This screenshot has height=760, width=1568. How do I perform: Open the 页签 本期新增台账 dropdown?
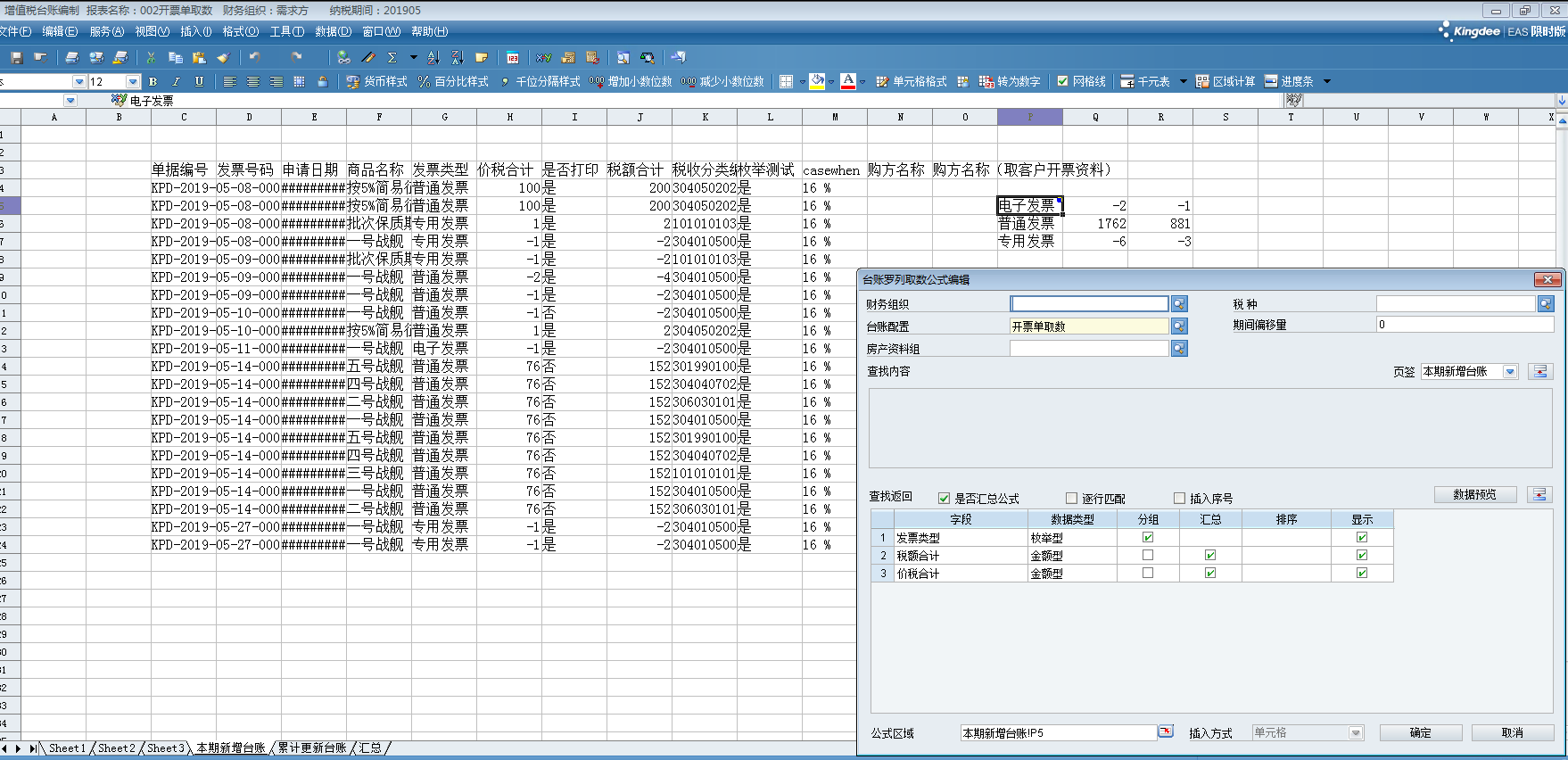coord(1509,371)
